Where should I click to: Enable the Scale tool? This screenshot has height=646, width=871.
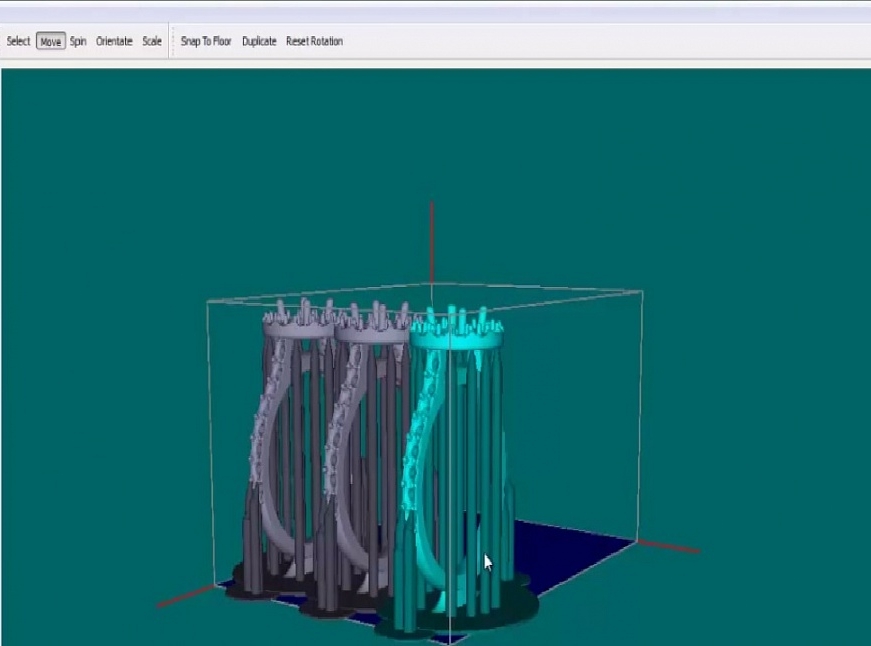(x=152, y=41)
